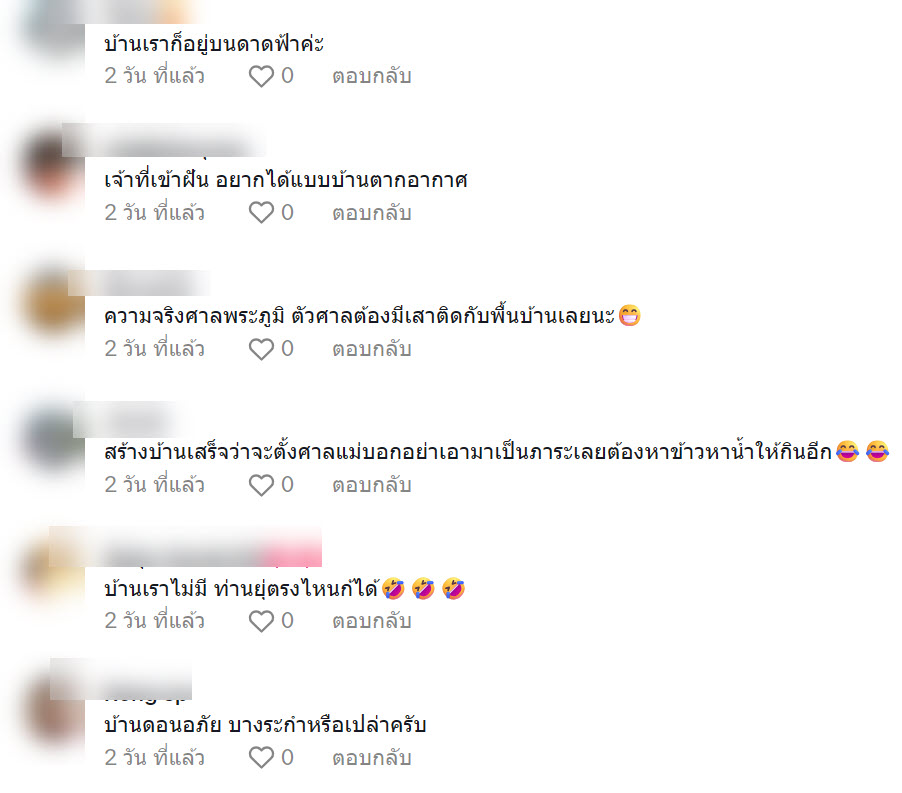Click ตอบกลับ under บ้านดอนอภัย comment
902x793 pixels.
coord(372,757)
